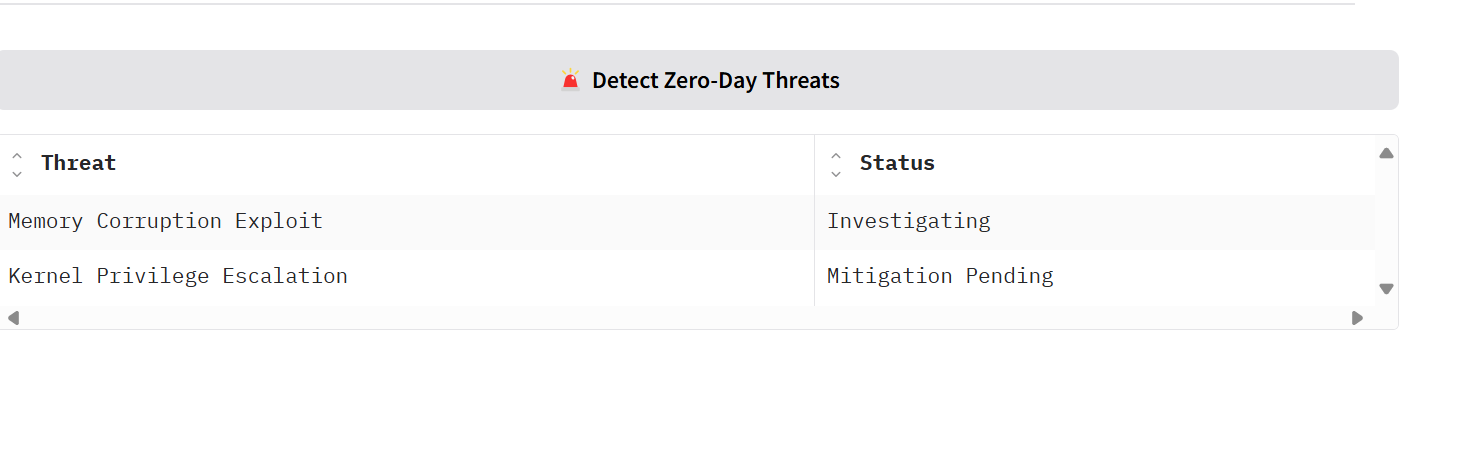Select the Memory Corruption Exploit cell
This screenshot has height=456, width=1464.
407,221
